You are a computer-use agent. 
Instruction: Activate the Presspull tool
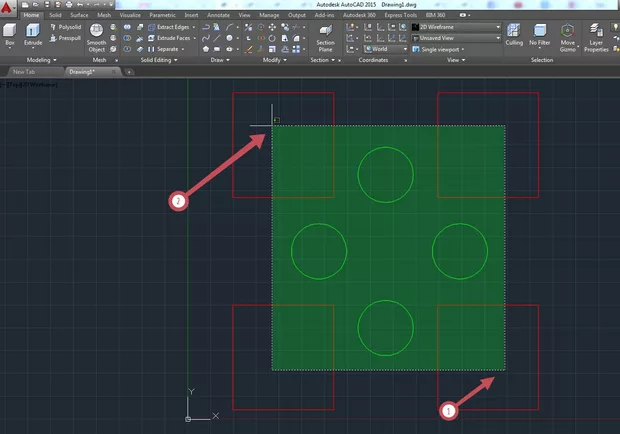[65, 38]
